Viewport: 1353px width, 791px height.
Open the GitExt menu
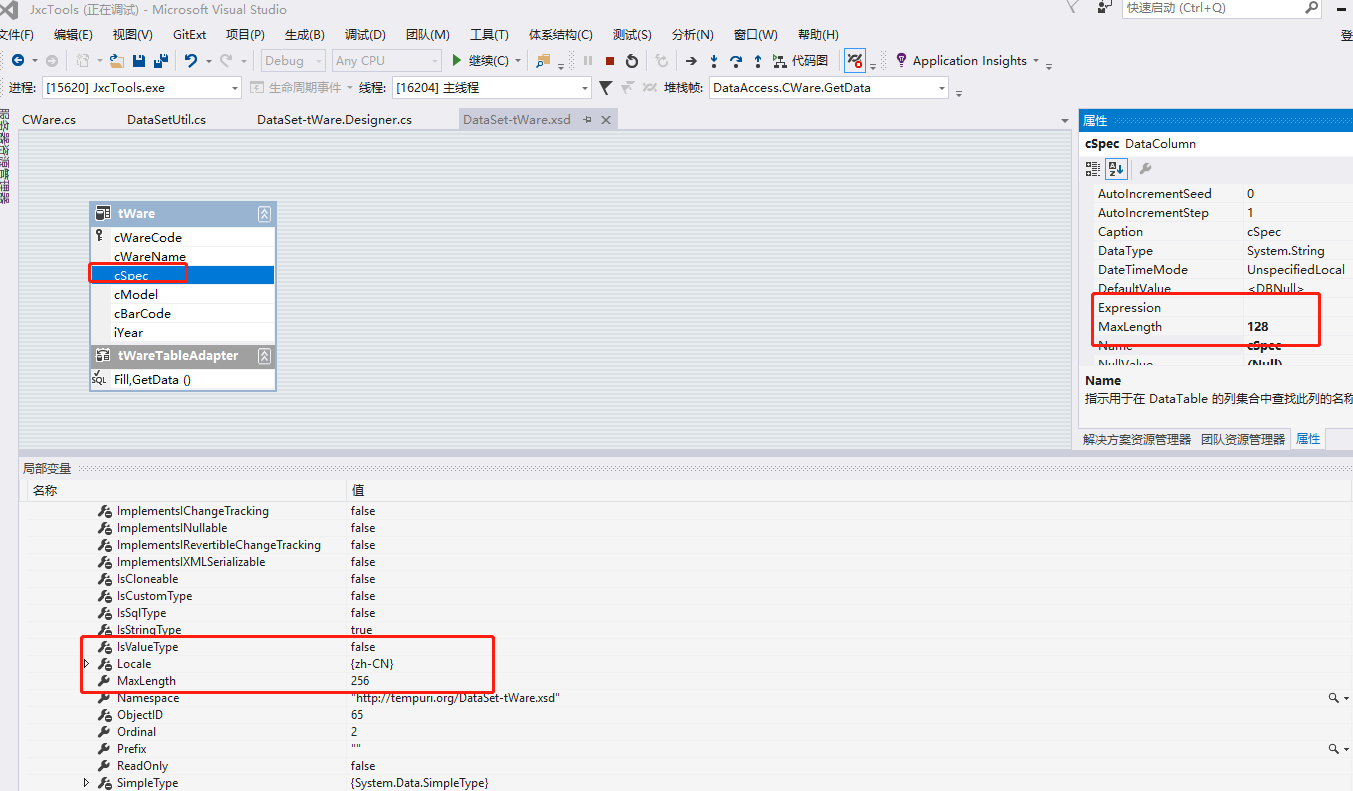(190, 35)
